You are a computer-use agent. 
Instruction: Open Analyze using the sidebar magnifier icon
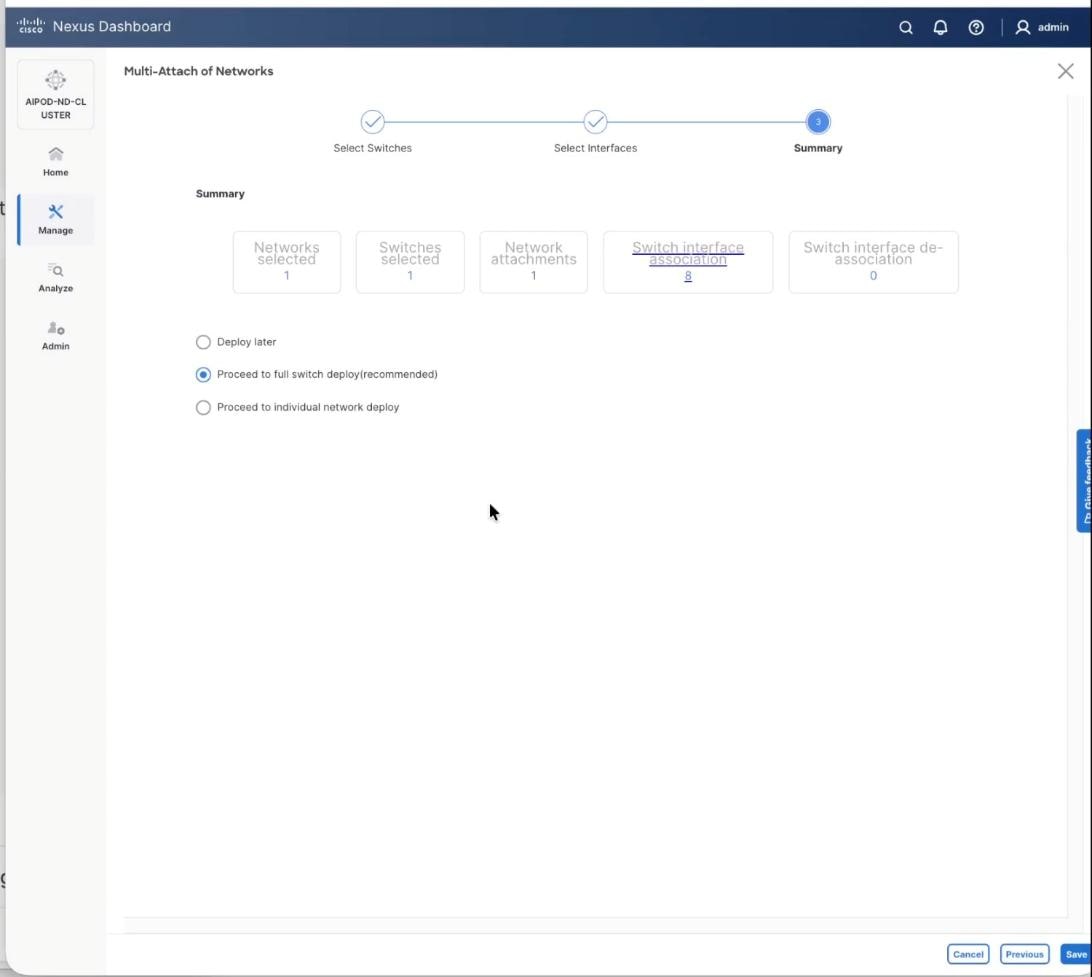[55, 275]
